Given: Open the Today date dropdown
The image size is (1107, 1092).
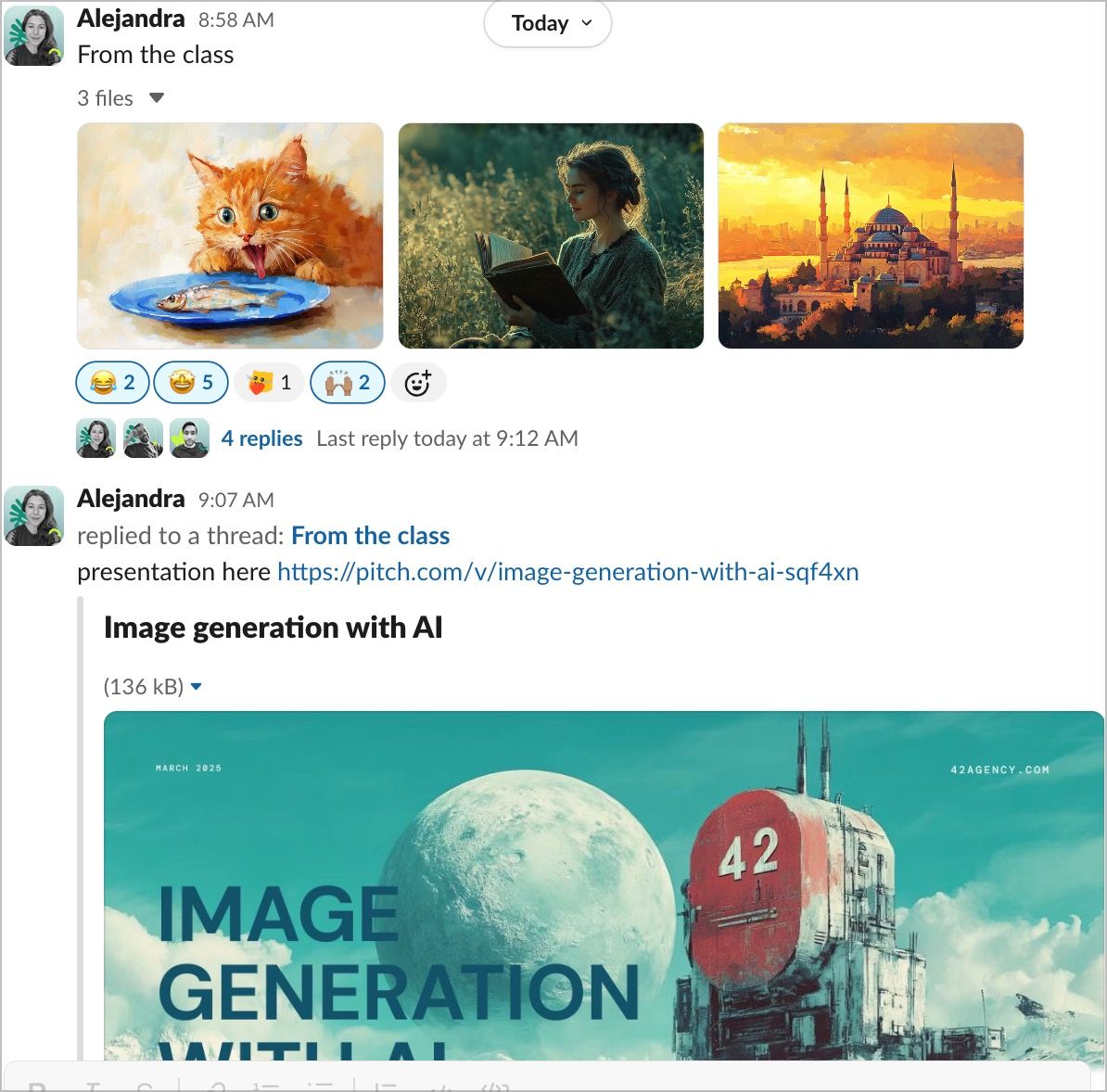Looking at the screenshot, I should [x=547, y=23].
